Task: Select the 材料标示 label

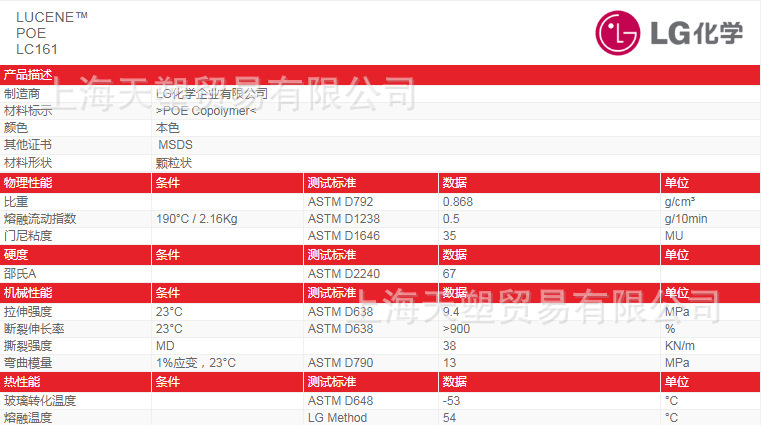Action: [28, 111]
